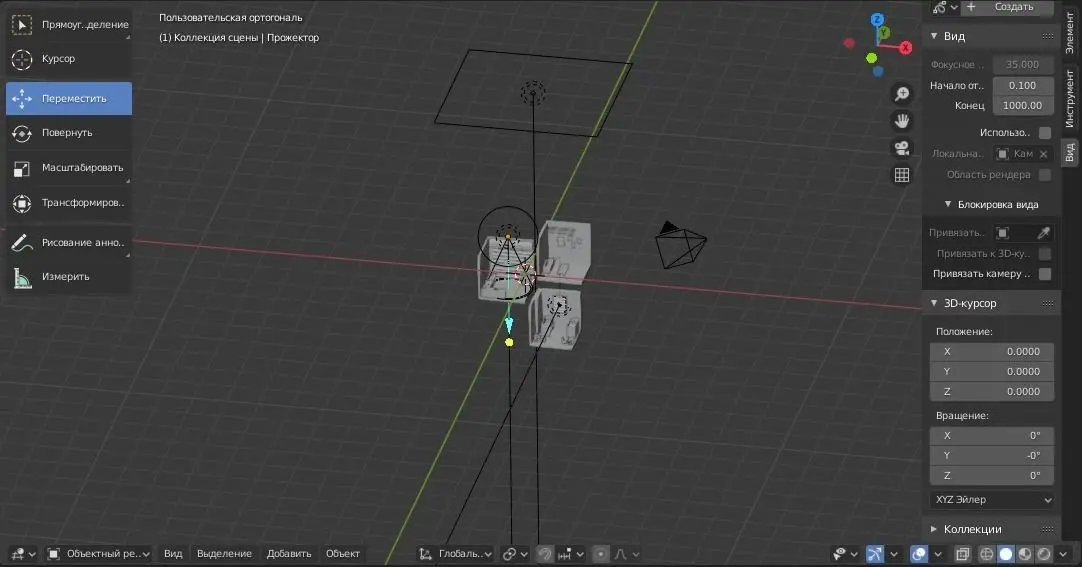Toggle the Привязать камеру checkbox

coord(1045,274)
